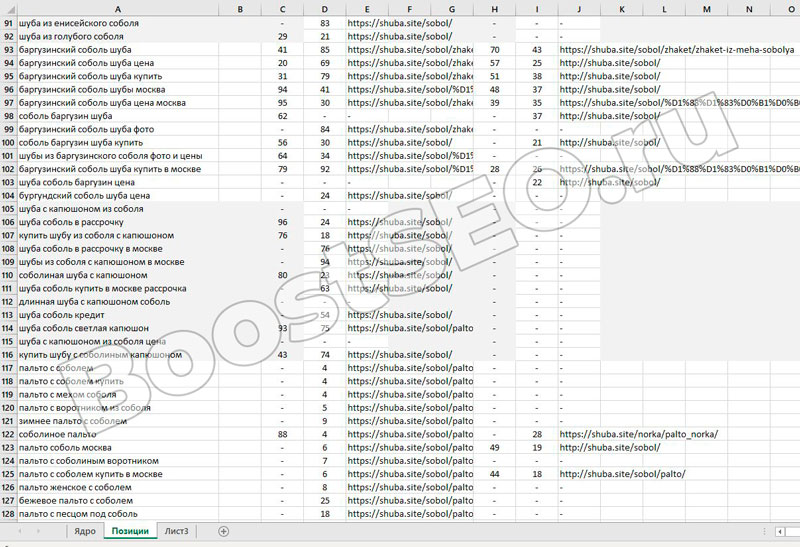Select column A header

click(118, 9)
